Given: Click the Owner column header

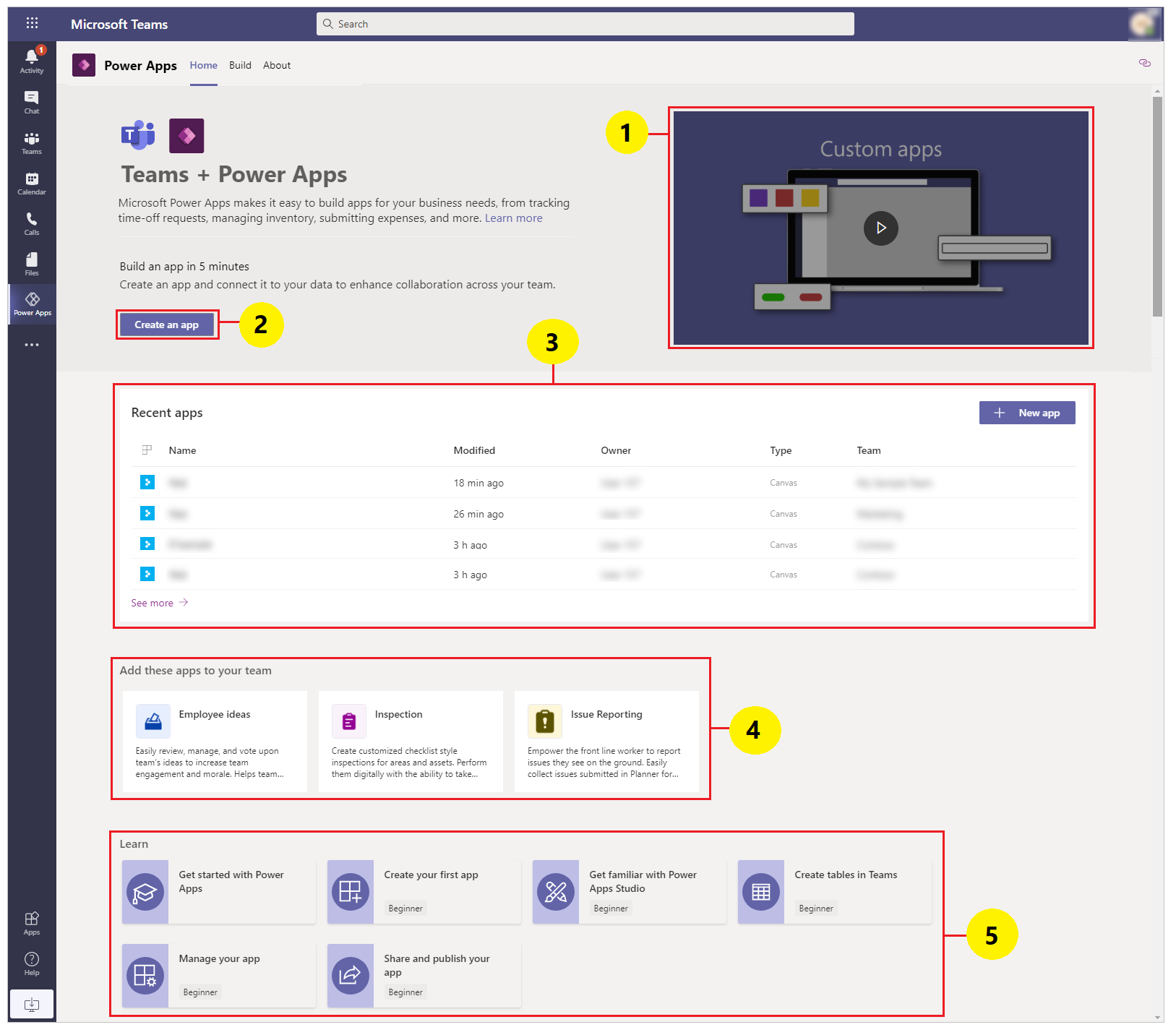Looking at the screenshot, I should pos(616,450).
